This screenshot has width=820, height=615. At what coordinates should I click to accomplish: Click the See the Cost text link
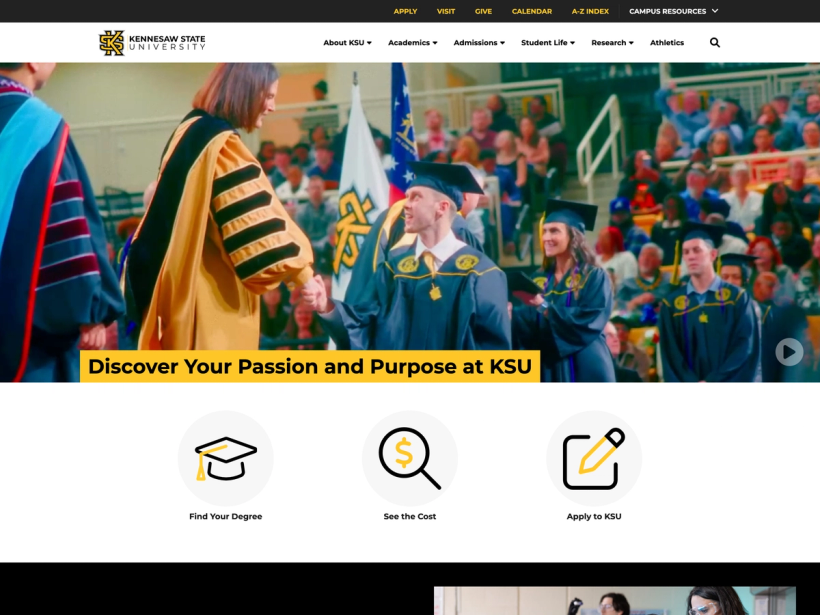pos(409,516)
